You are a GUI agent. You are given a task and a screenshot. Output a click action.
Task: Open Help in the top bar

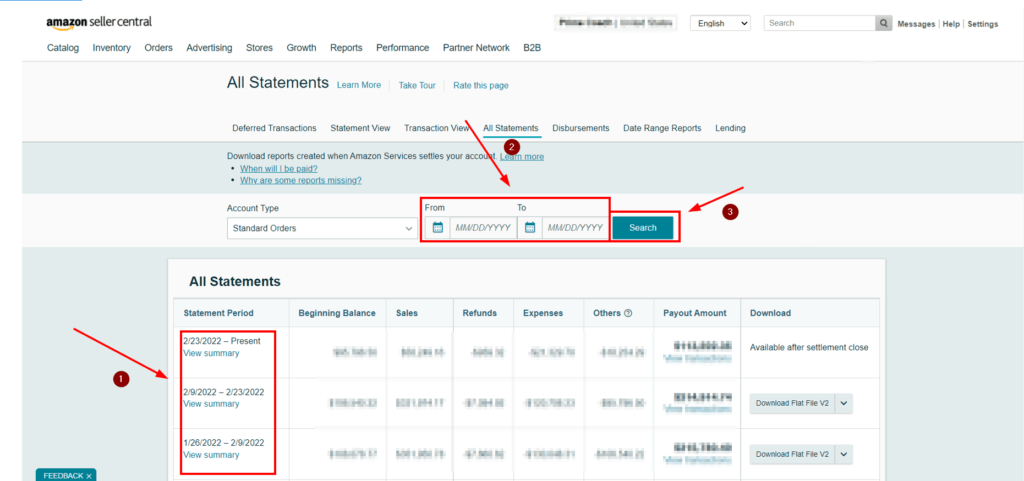pos(951,24)
